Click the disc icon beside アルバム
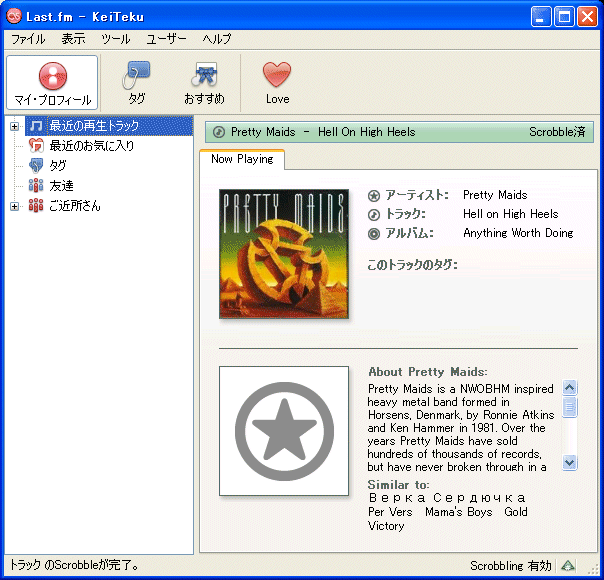This screenshot has height=580, width=604. 374,234
